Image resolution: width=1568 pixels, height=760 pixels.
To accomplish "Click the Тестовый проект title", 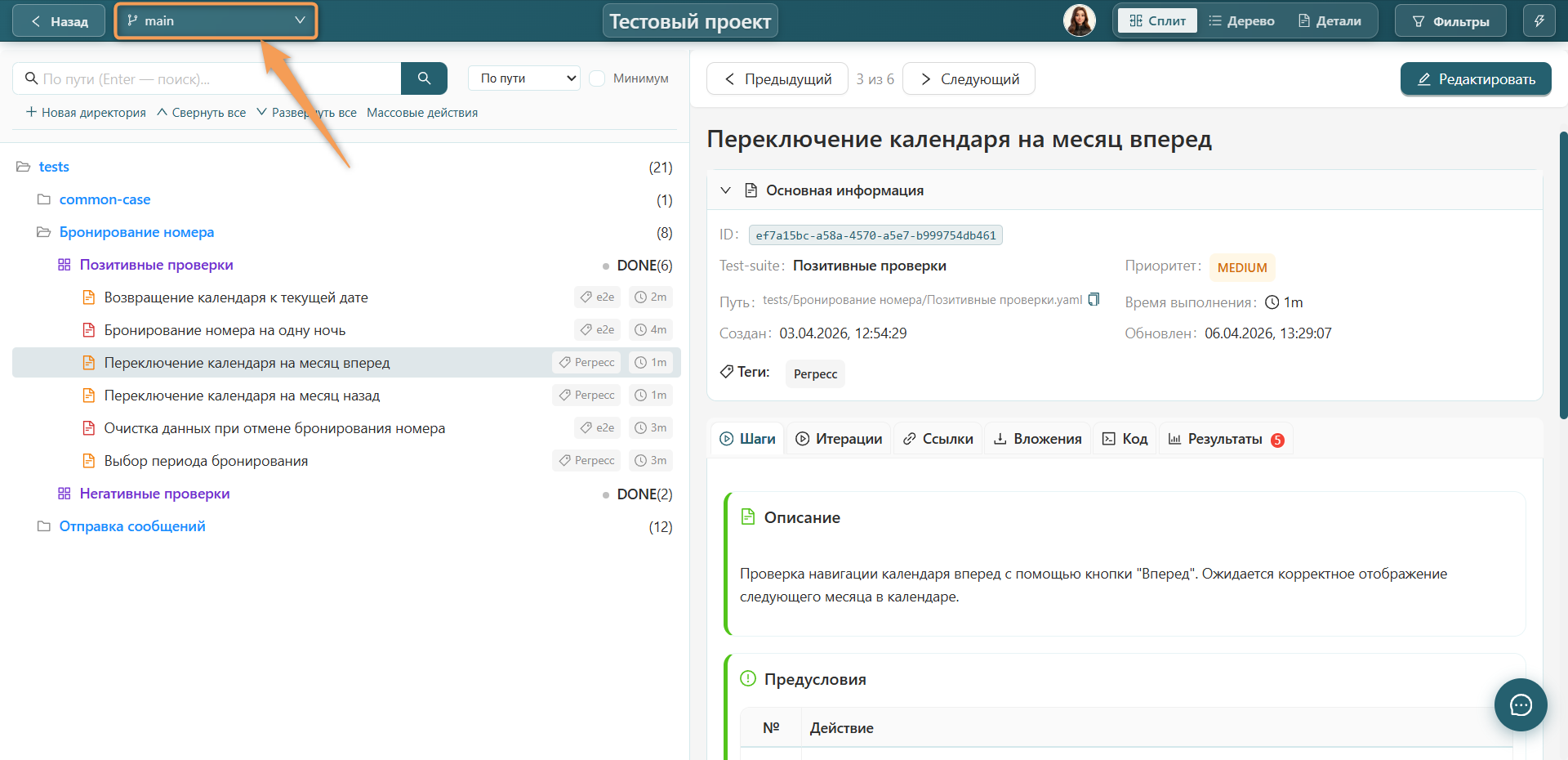I will (690, 21).
